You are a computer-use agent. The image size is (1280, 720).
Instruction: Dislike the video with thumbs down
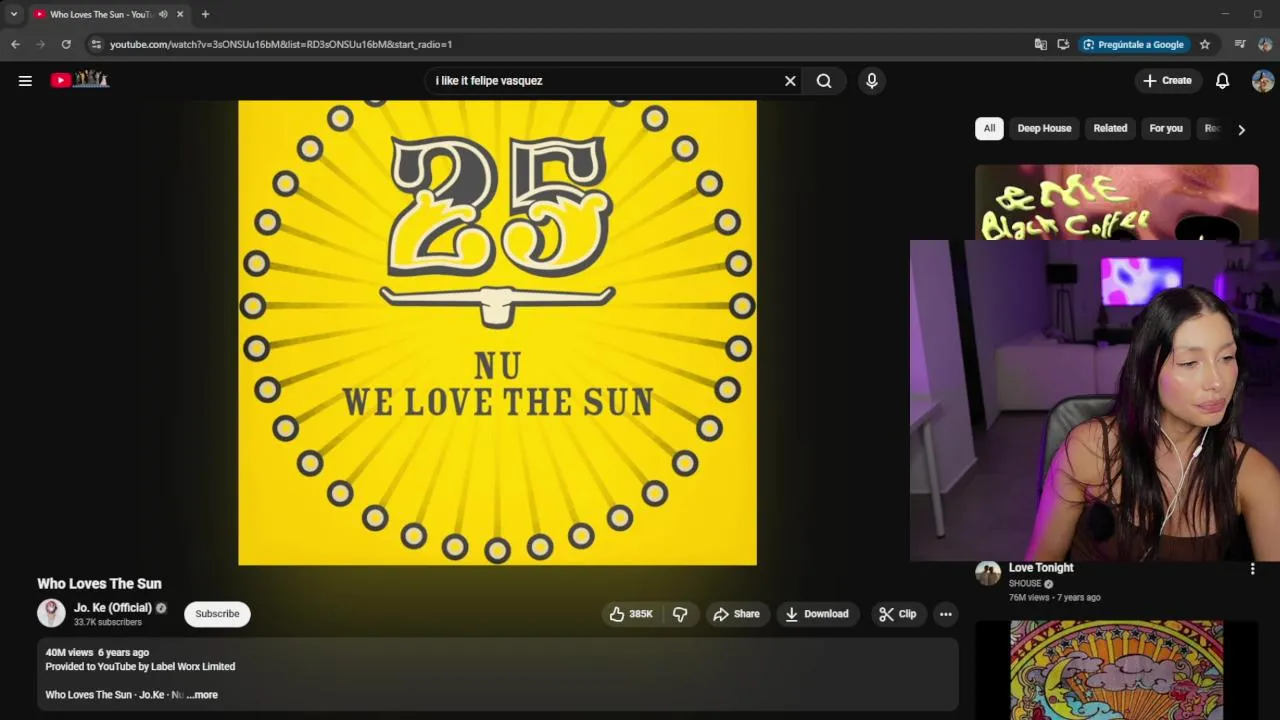(x=680, y=614)
